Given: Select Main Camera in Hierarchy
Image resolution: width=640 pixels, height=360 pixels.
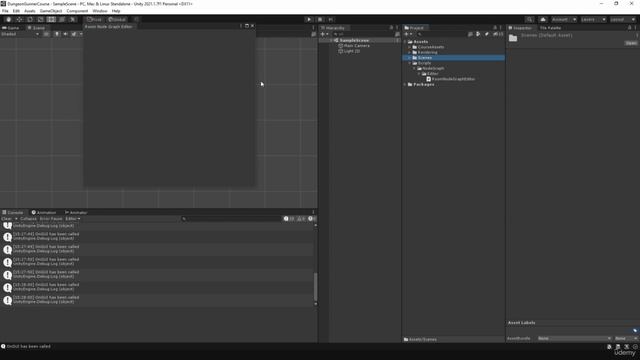Looking at the screenshot, I should [x=357, y=46].
